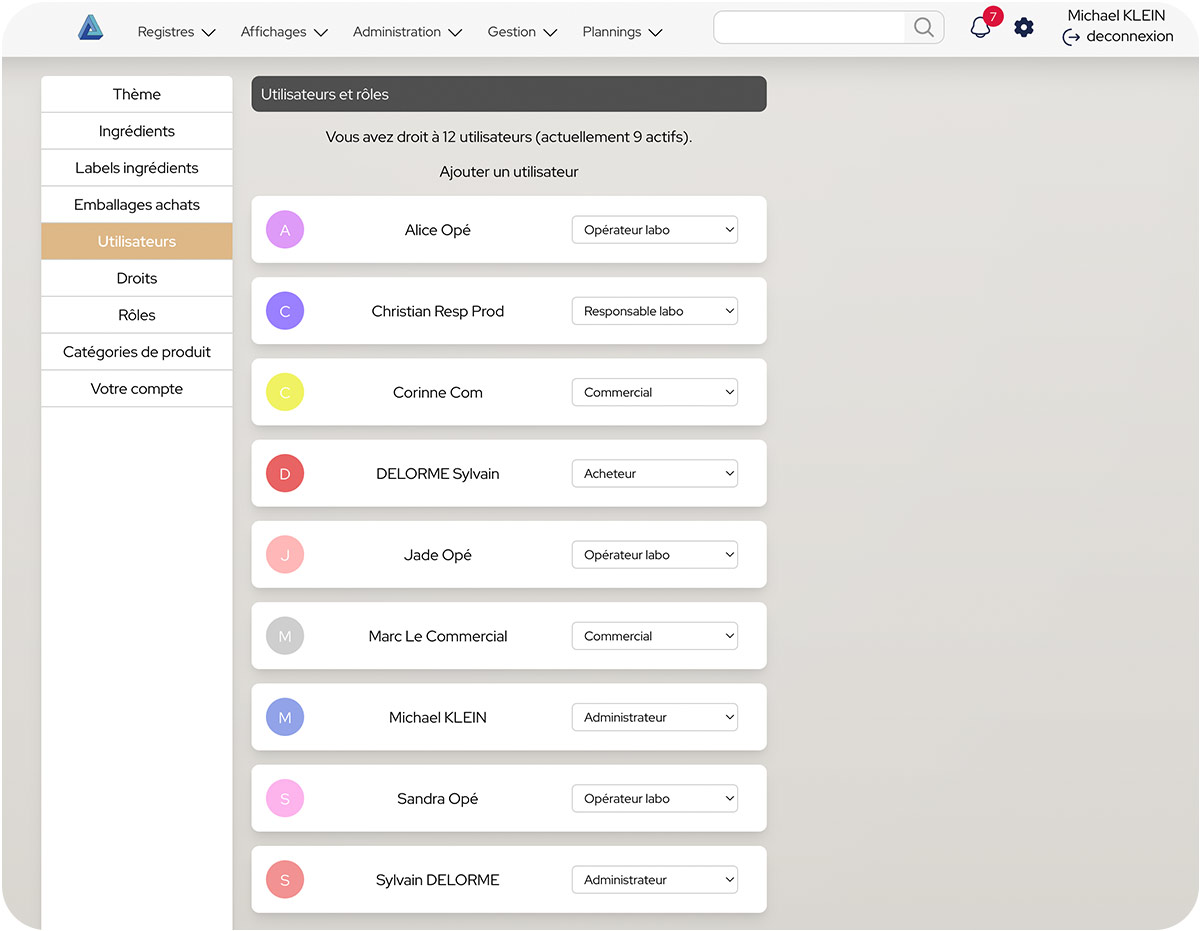Viewport: 1200px width, 931px height.
Task: Click Alice Opé's purple avatar
Action: (x=285, y=230)
